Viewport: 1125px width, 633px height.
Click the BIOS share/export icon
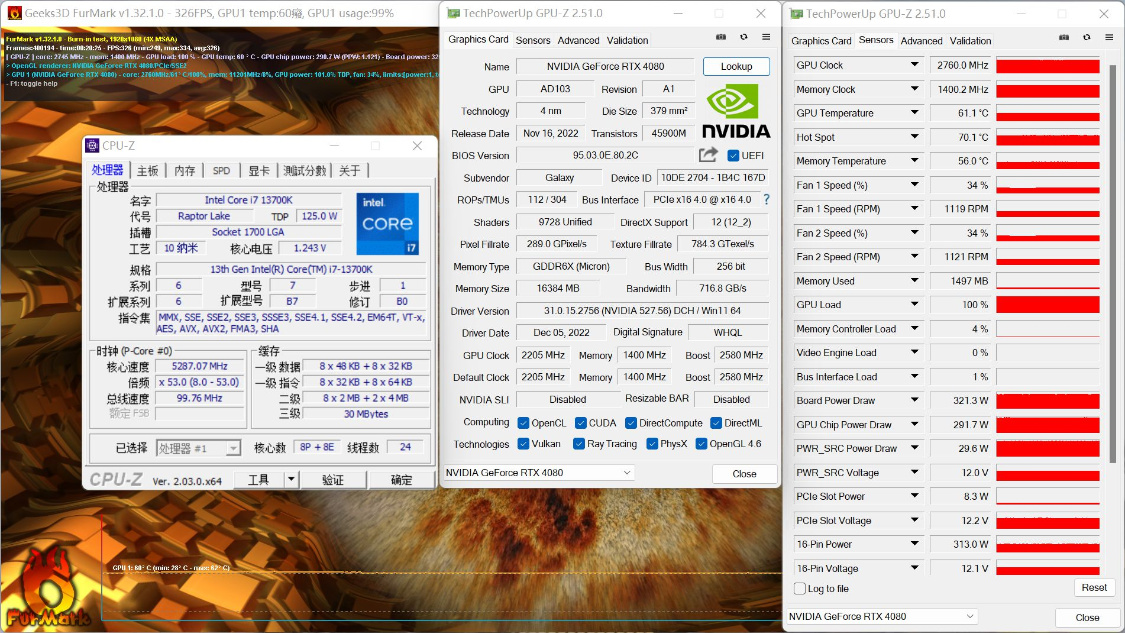708,154
